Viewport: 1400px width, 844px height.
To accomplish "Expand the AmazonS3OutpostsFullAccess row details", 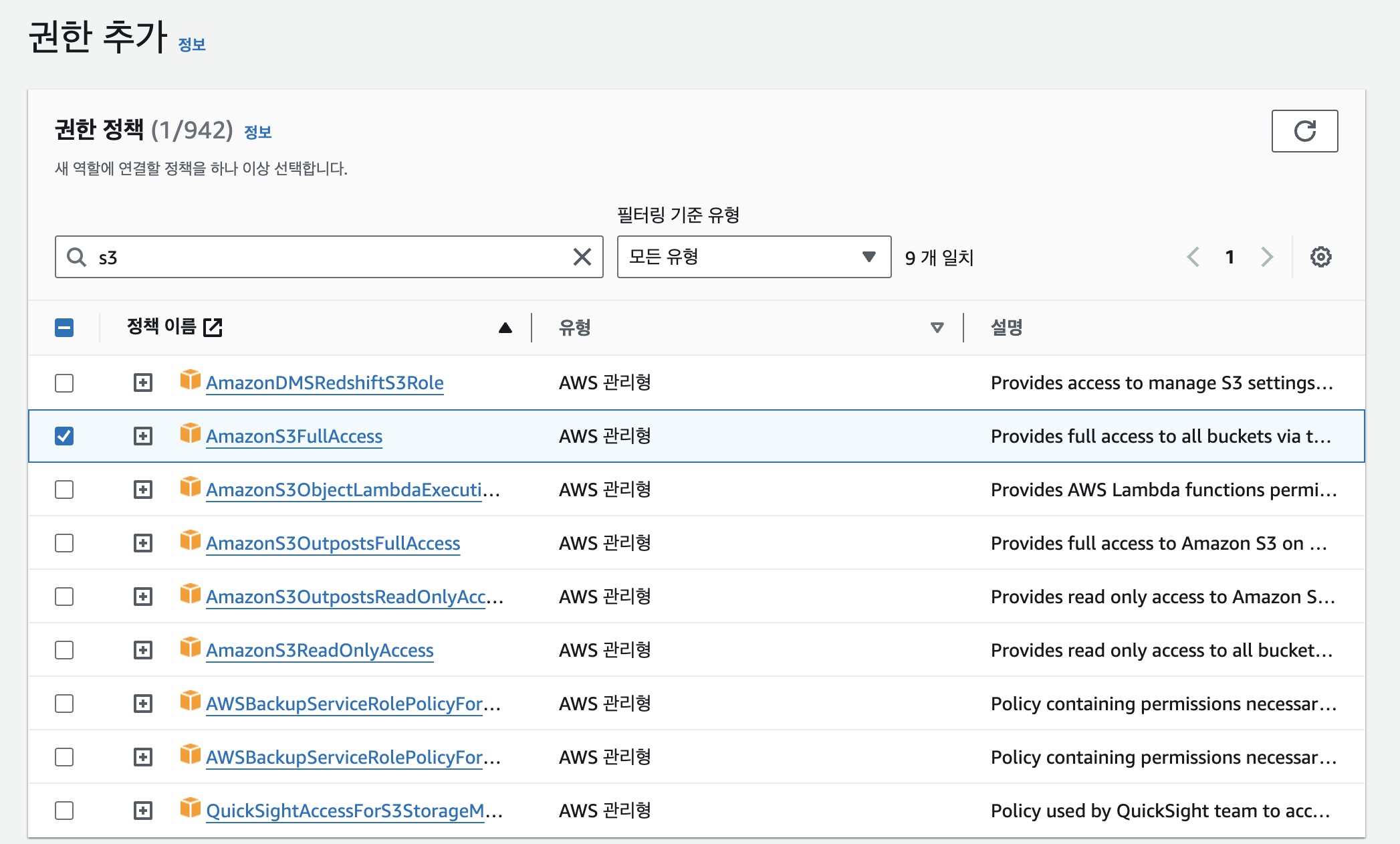I will pos(142,543).
